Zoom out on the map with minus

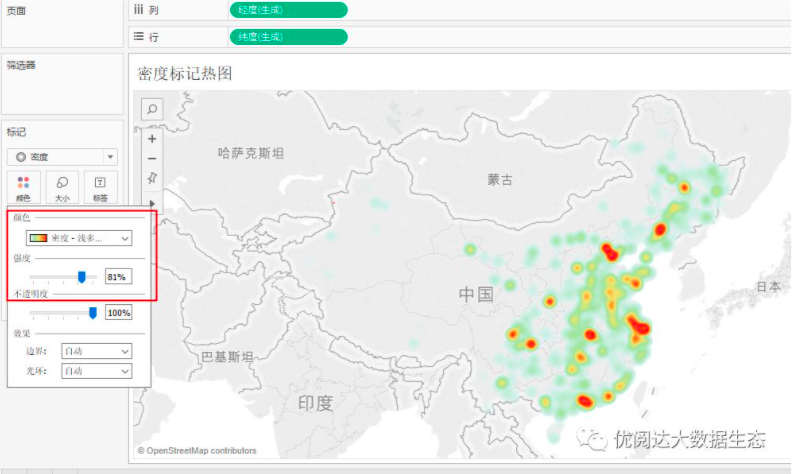152,158
